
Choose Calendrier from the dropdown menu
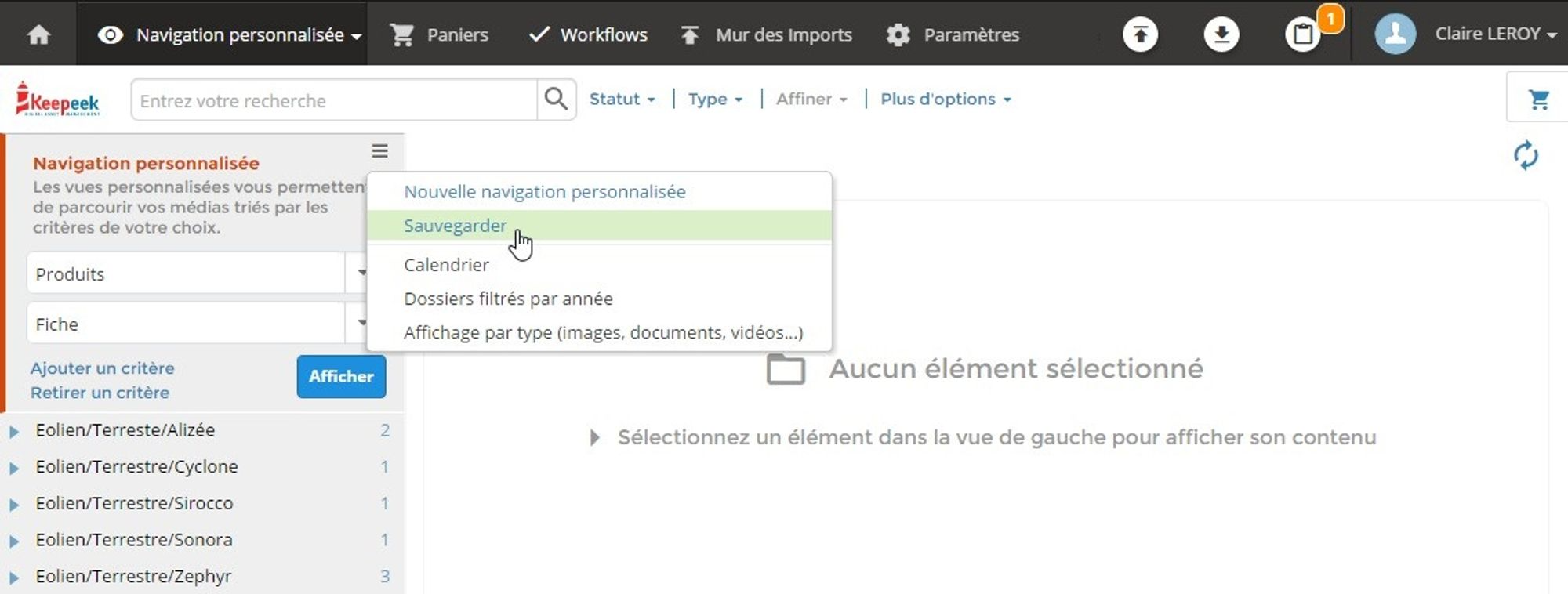click(446, 265)
